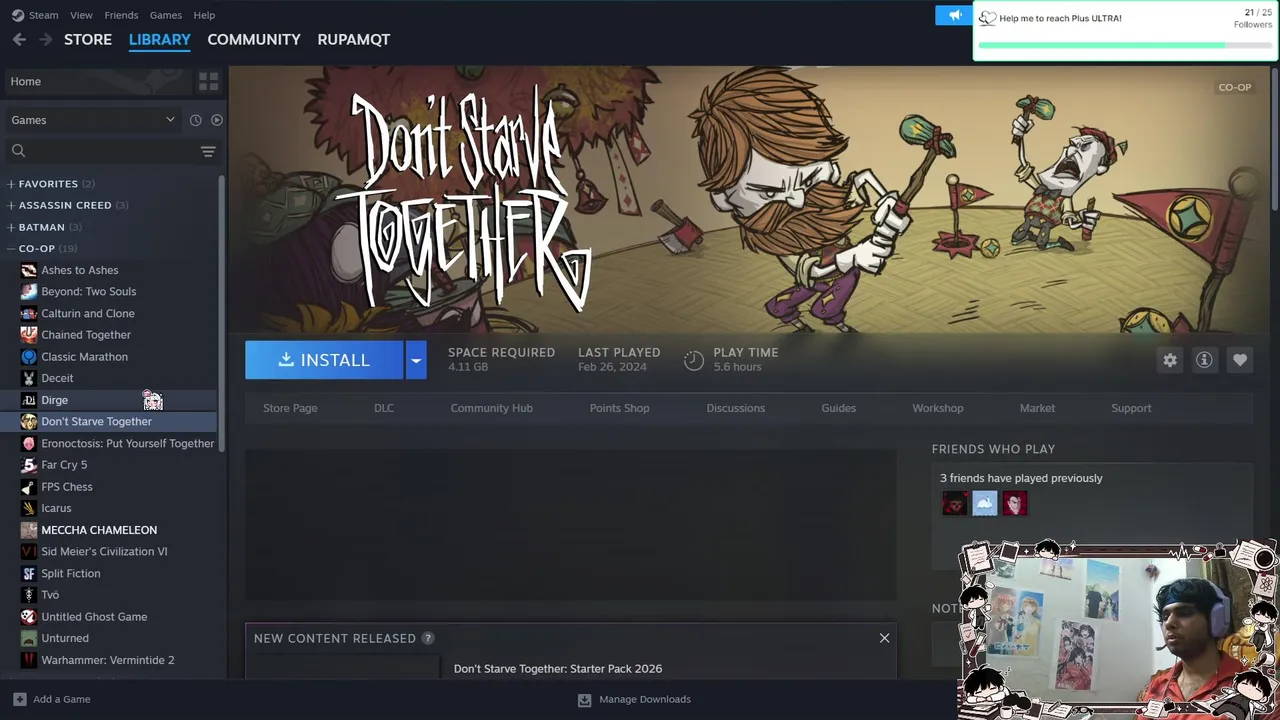Screen dimensions: 1280x720
Task: Click the Warhammer: Vermintide 2 icon
Action: click(x=29, y=660)
